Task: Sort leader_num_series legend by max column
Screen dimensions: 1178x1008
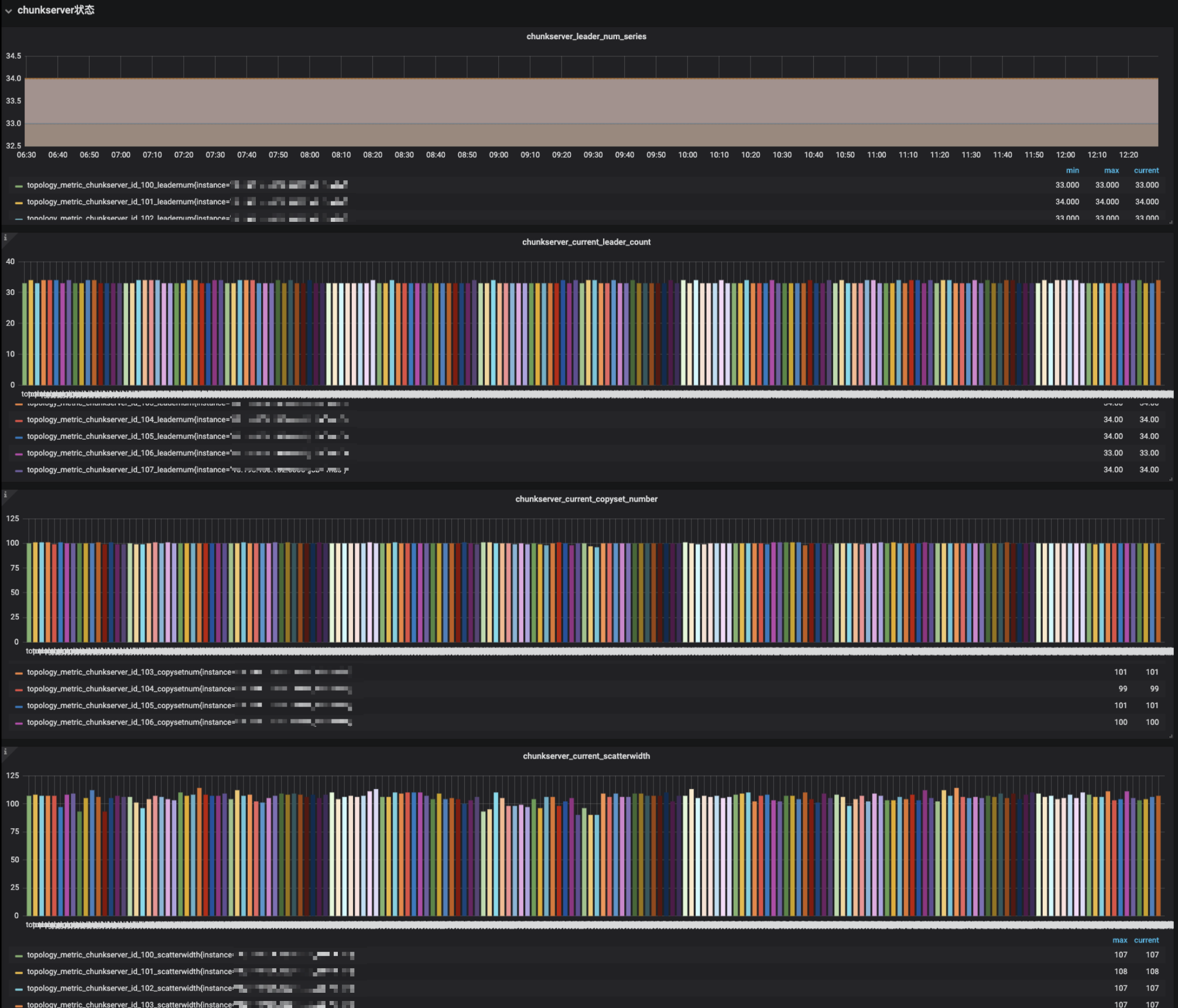Action: tap(1111, 170)
